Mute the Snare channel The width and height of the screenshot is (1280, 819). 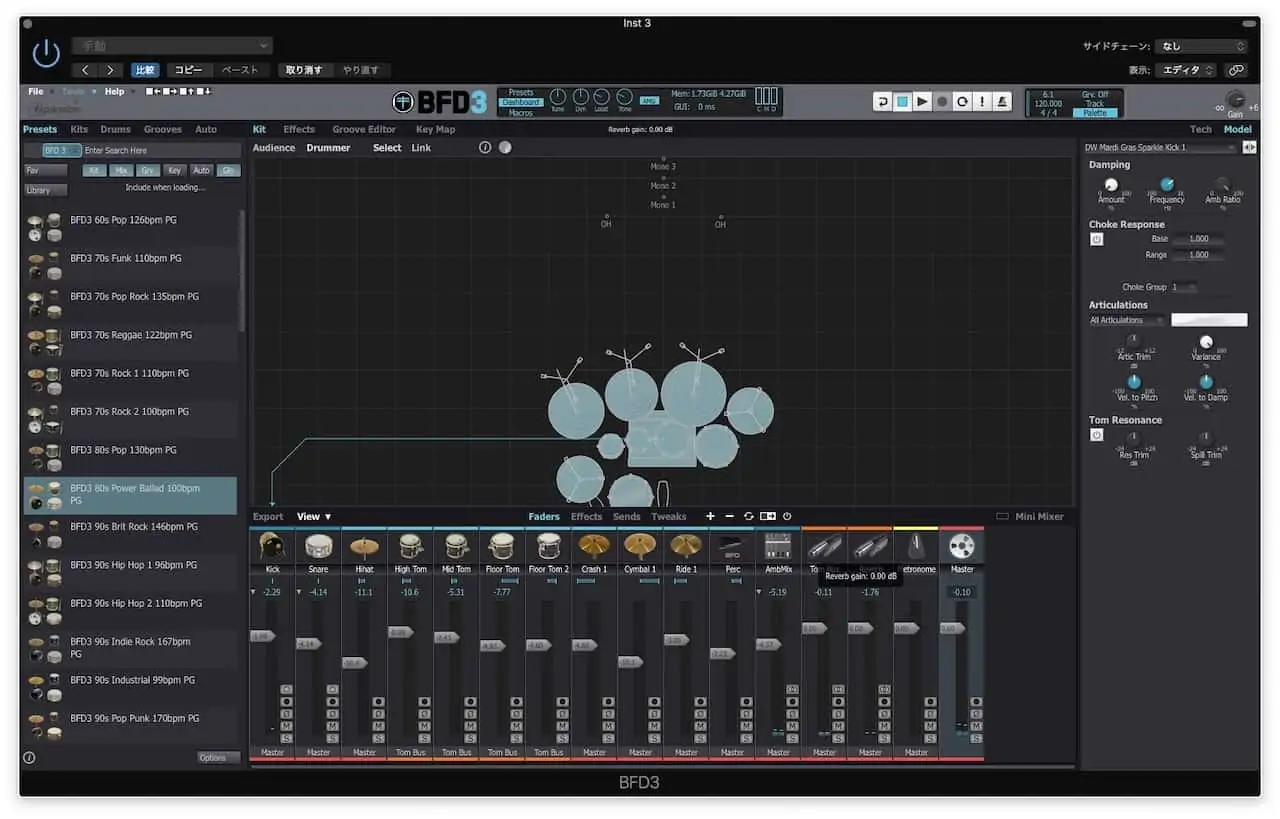click(332, 726)
